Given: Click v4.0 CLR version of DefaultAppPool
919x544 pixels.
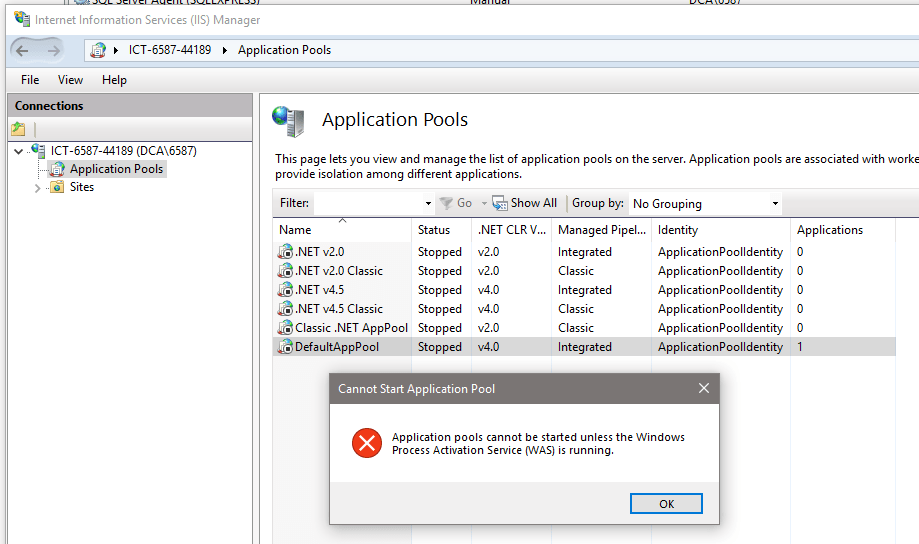Looking at the screenshot, I should coord(488,347).
